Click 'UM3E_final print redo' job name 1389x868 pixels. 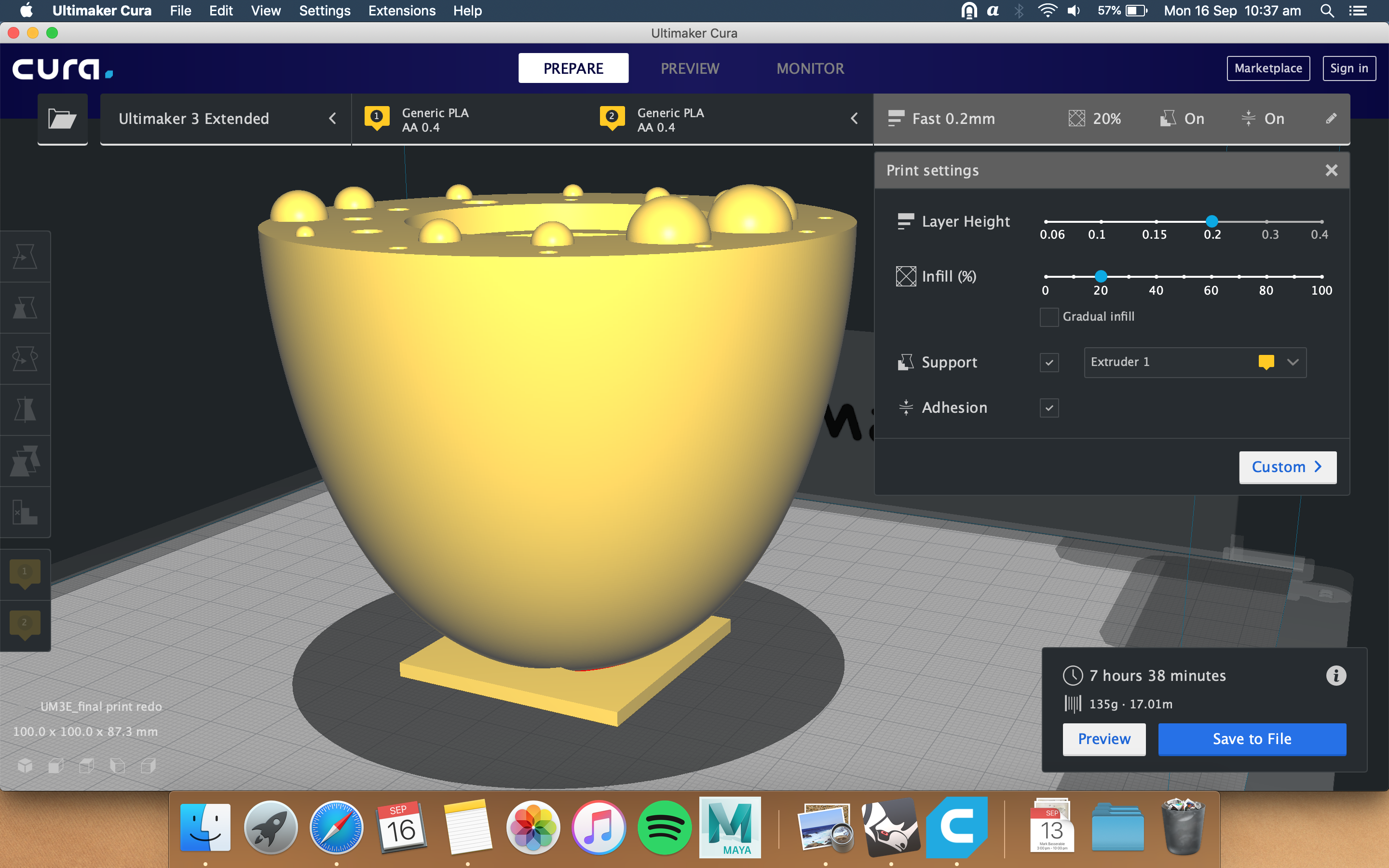point(101,706)
